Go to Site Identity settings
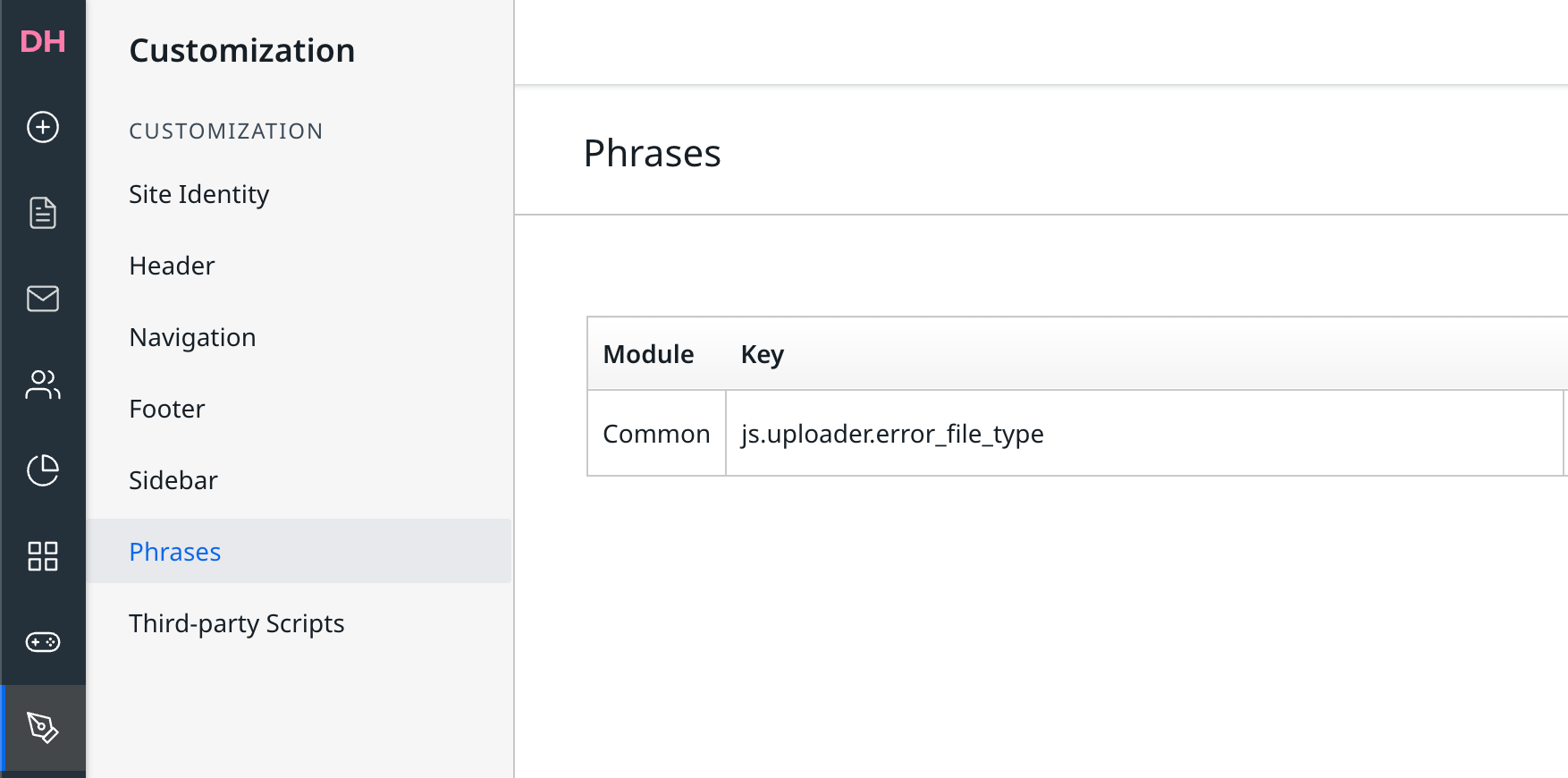Image resolution: width=1568 pixels, height=778 pixels. [x=199, y=194]
